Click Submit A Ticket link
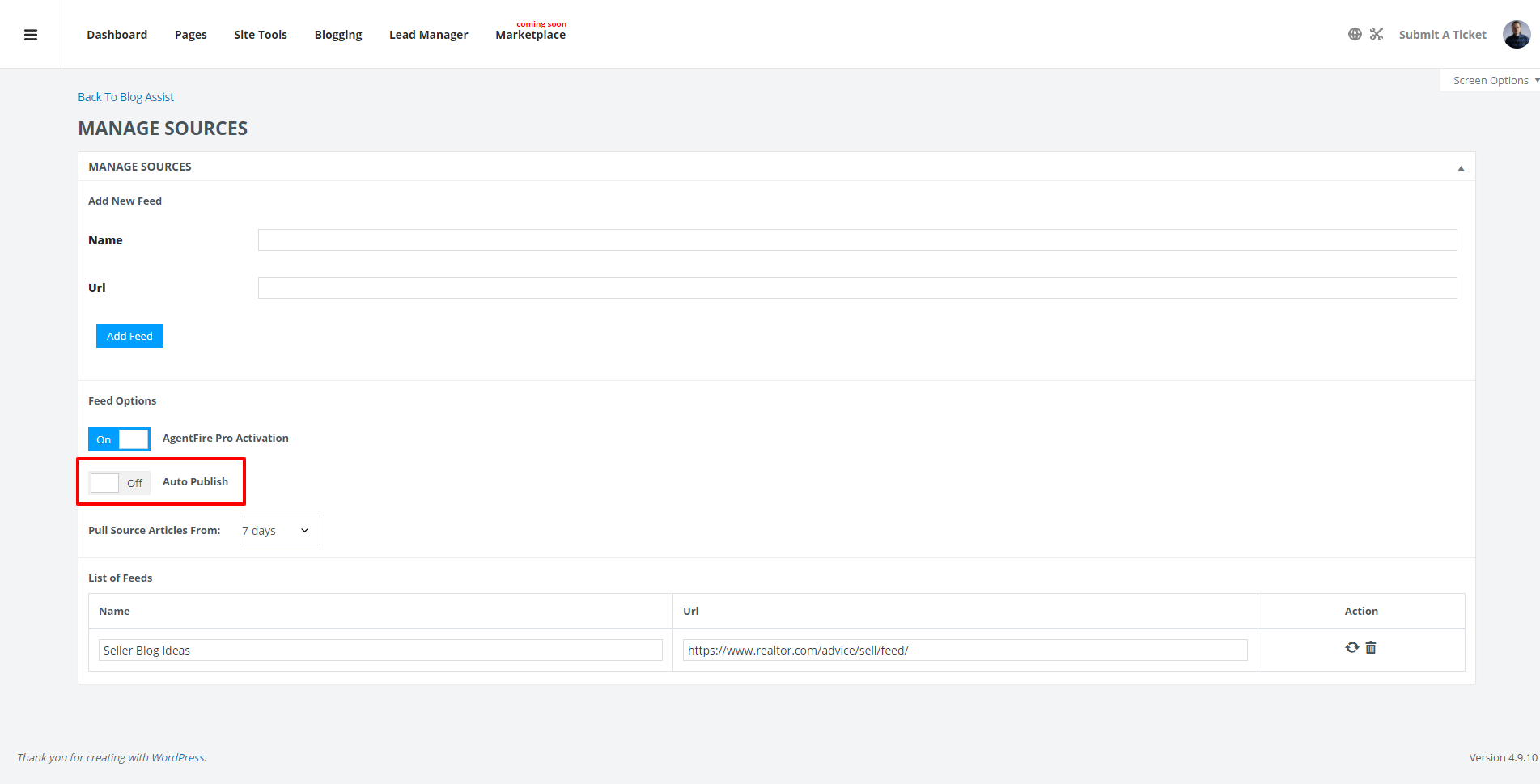Image resolution: width=1540 pixels, height=784 pixels. click(x=1443, y=35)
